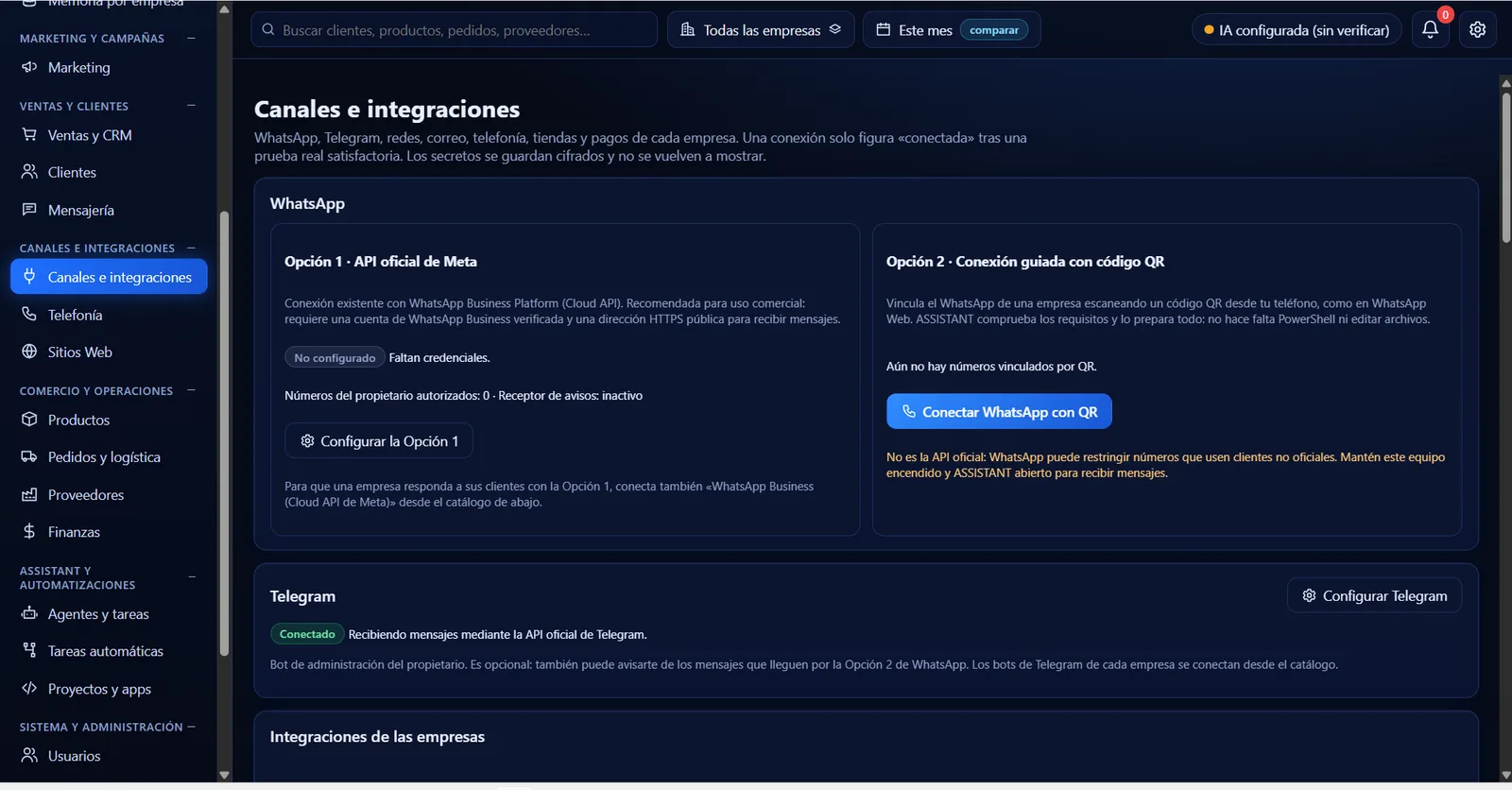Toggle the comparar pill
This screenshot has height=790, width=1512.
click(994, 30)
